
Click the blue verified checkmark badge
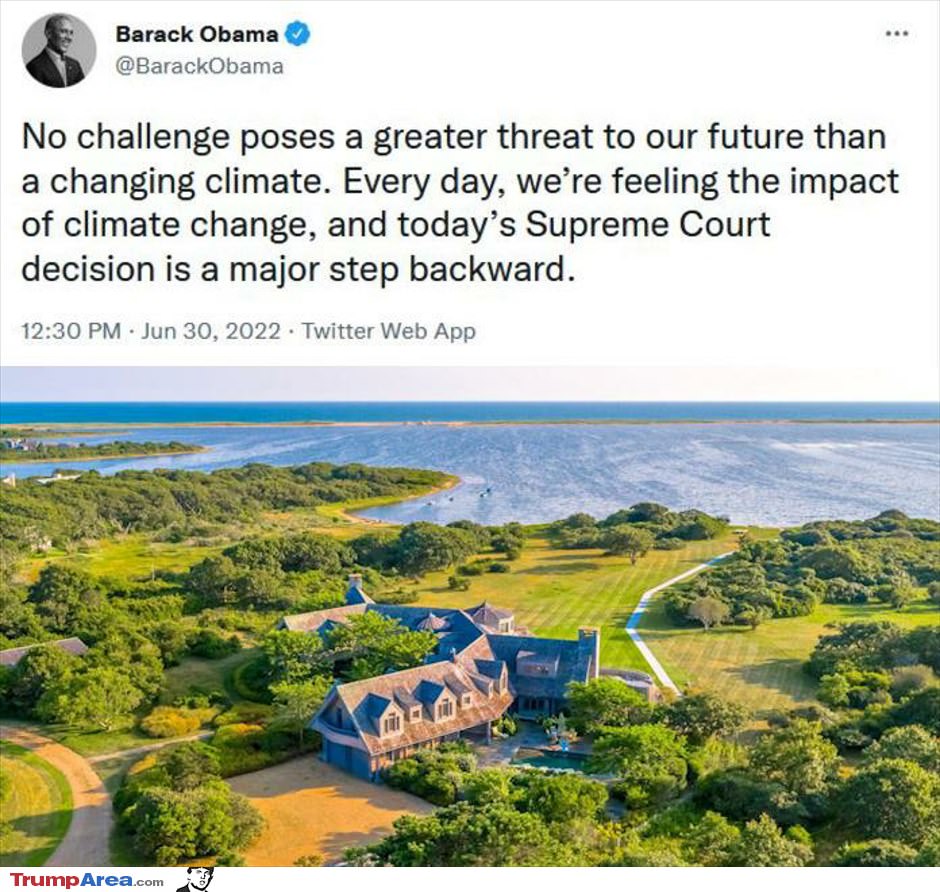[297, 34]
